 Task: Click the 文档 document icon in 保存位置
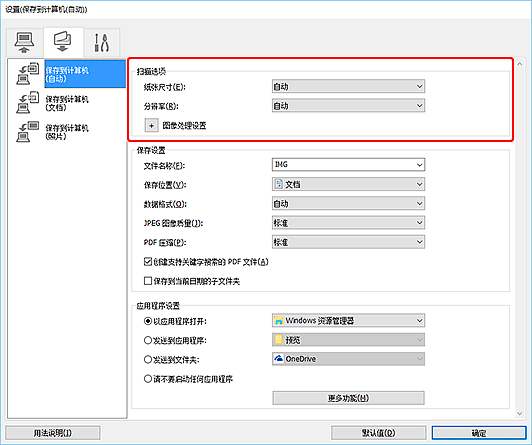coord(278,184)
